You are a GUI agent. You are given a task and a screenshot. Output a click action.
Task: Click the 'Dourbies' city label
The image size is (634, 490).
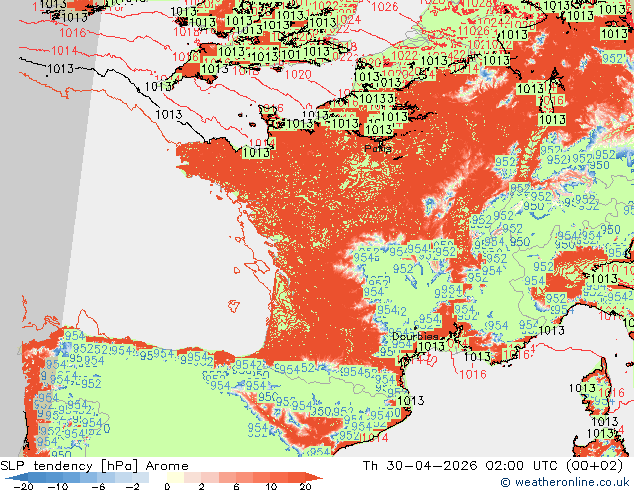pyautogui.click(x=415, y=336)
